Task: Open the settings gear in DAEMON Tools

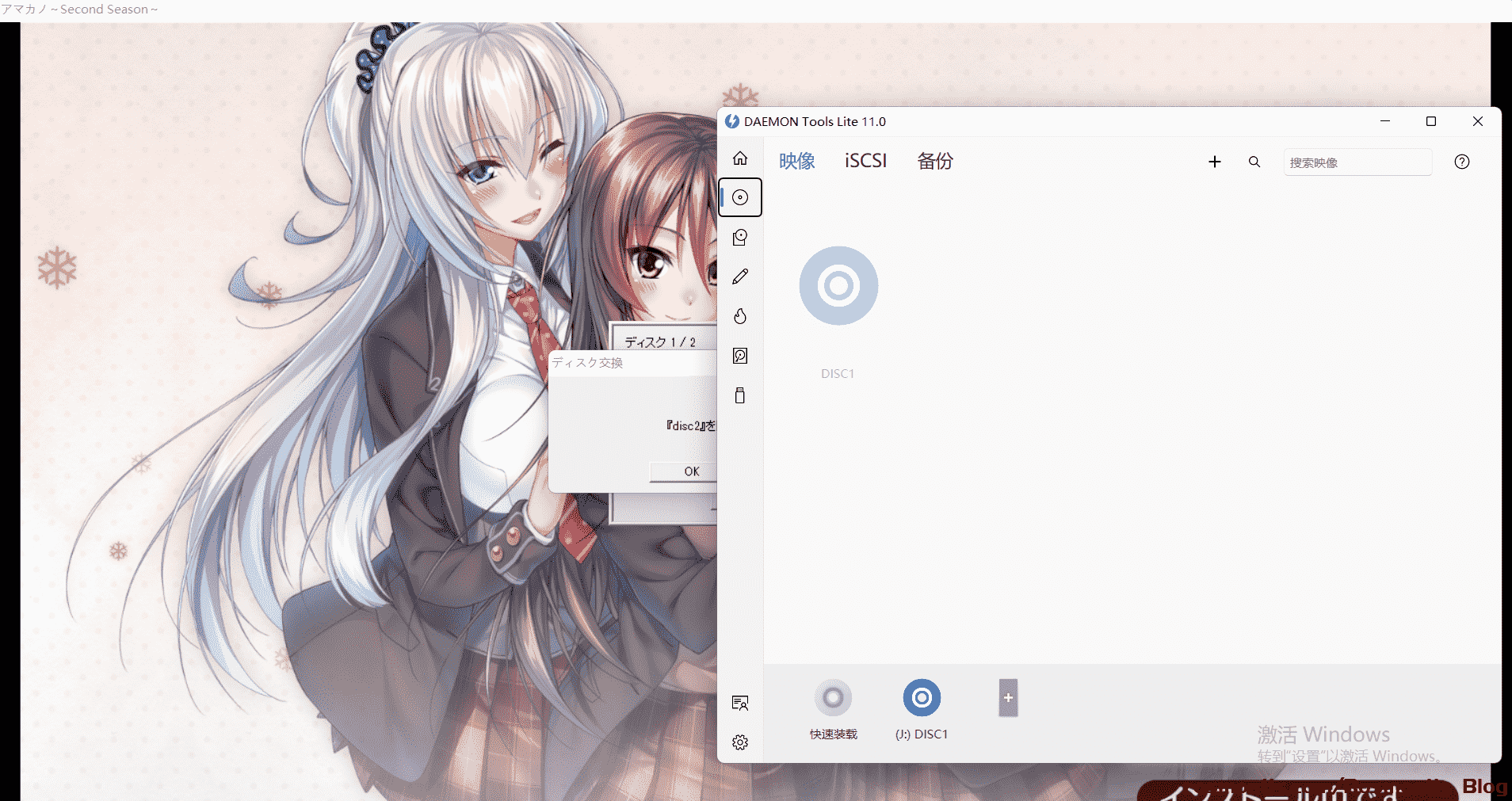Action: point(740,742)
